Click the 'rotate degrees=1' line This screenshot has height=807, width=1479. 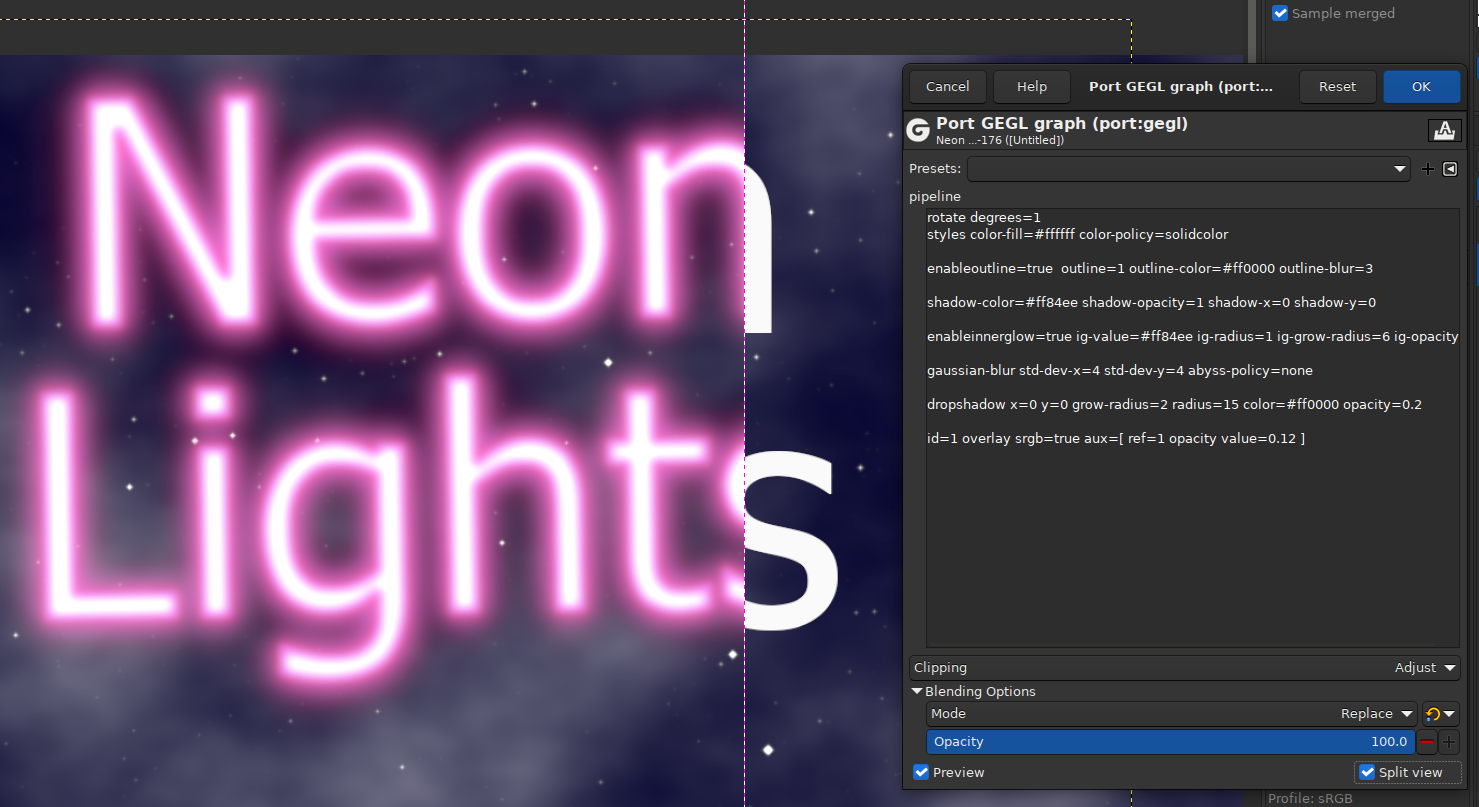tap(984, 217)
